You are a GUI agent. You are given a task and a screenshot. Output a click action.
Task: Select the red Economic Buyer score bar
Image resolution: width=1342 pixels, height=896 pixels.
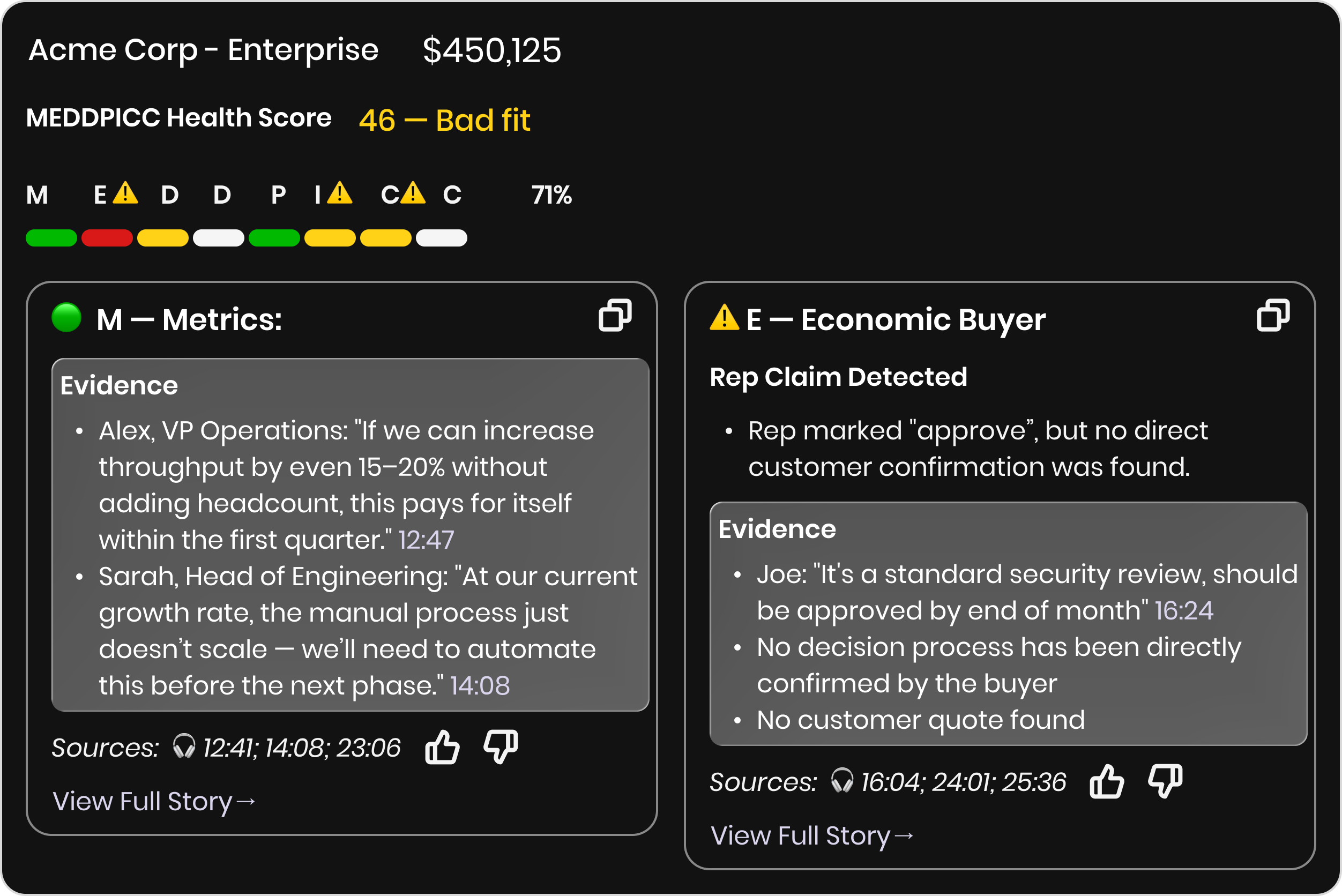click(x=107, y=238)
